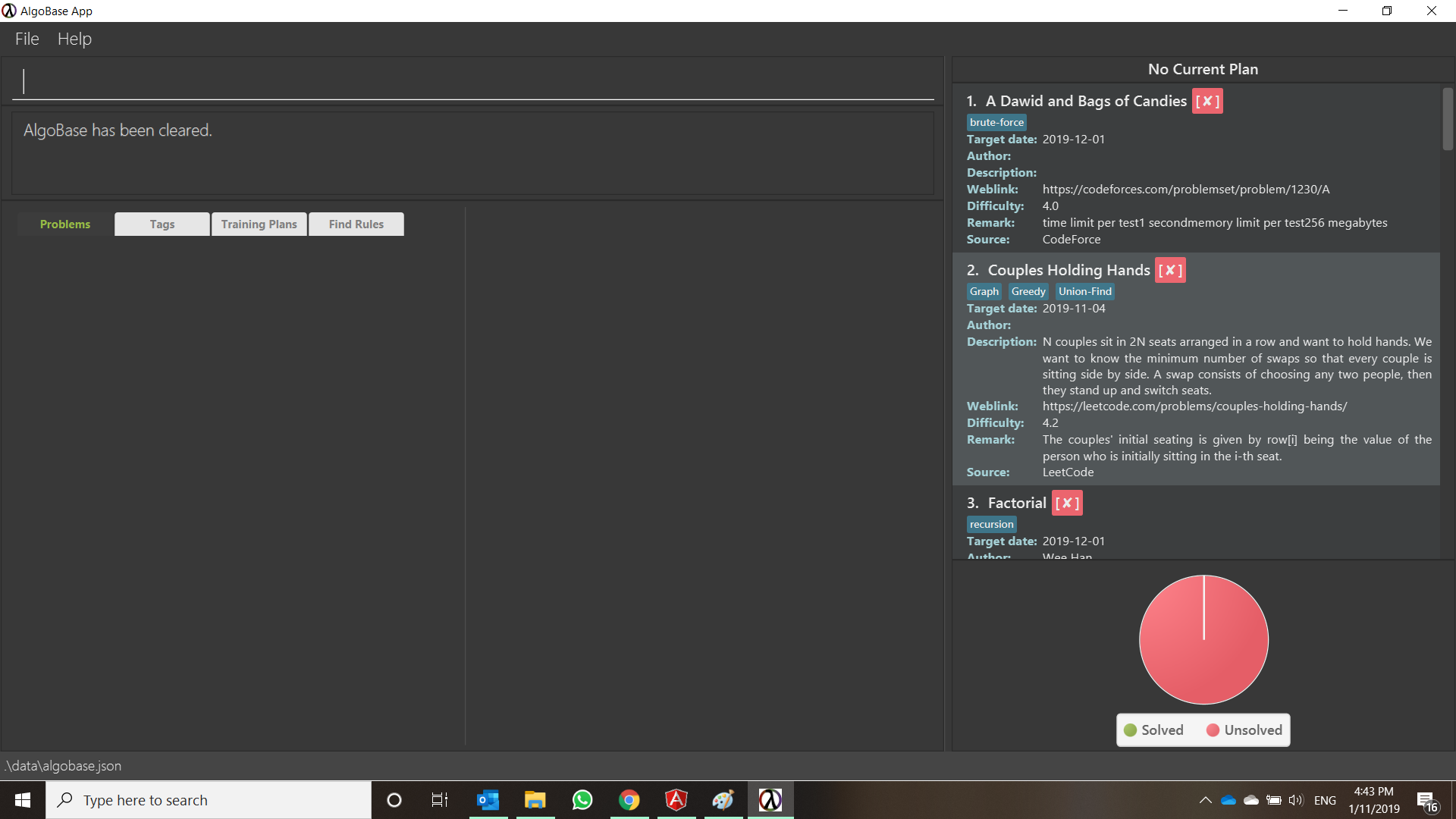Click unsolved marker beside Factorial problem

coord(1066,503)
